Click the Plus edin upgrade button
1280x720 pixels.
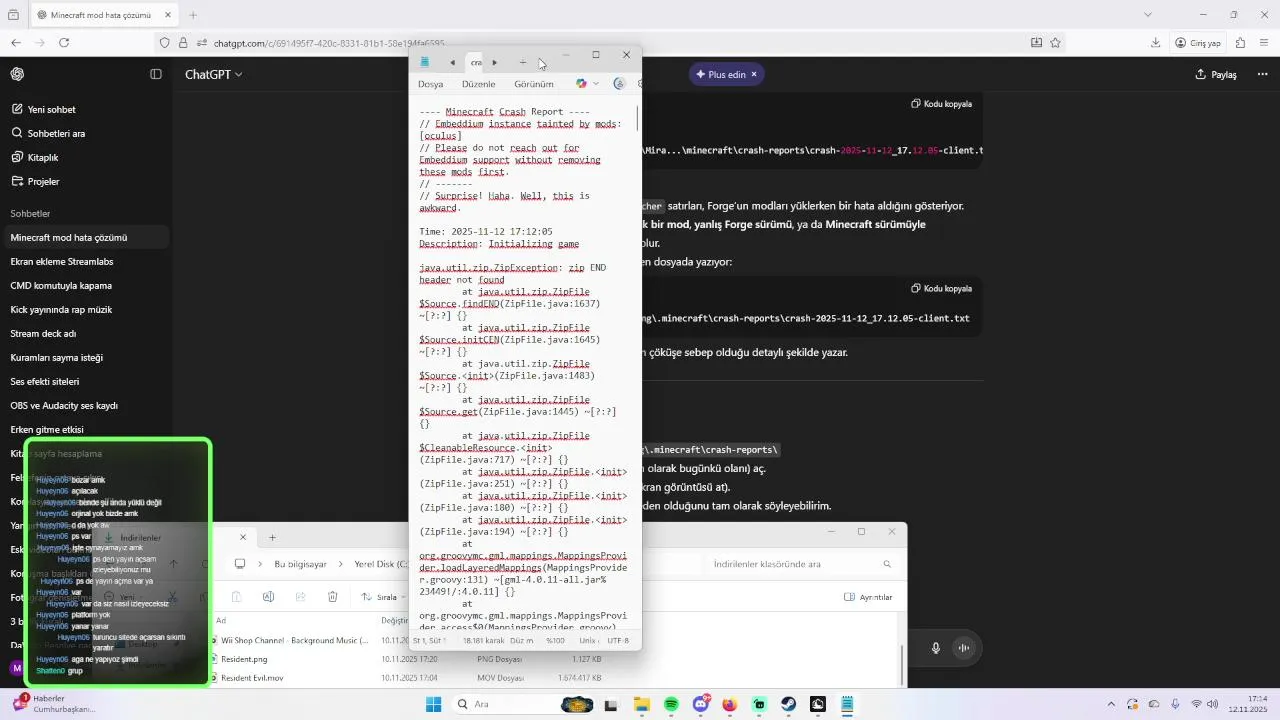pyautogui.click(x=727, y=75)
